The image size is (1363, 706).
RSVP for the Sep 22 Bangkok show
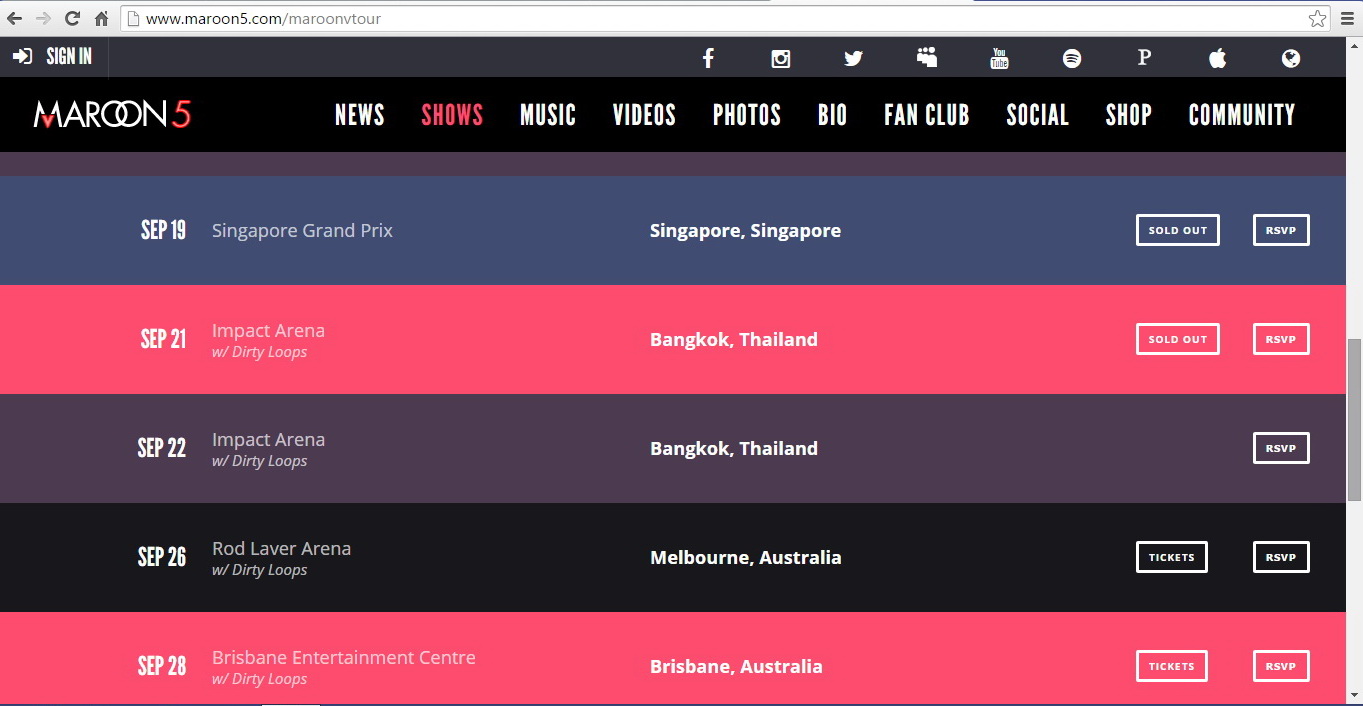[x=1281, y=448]
